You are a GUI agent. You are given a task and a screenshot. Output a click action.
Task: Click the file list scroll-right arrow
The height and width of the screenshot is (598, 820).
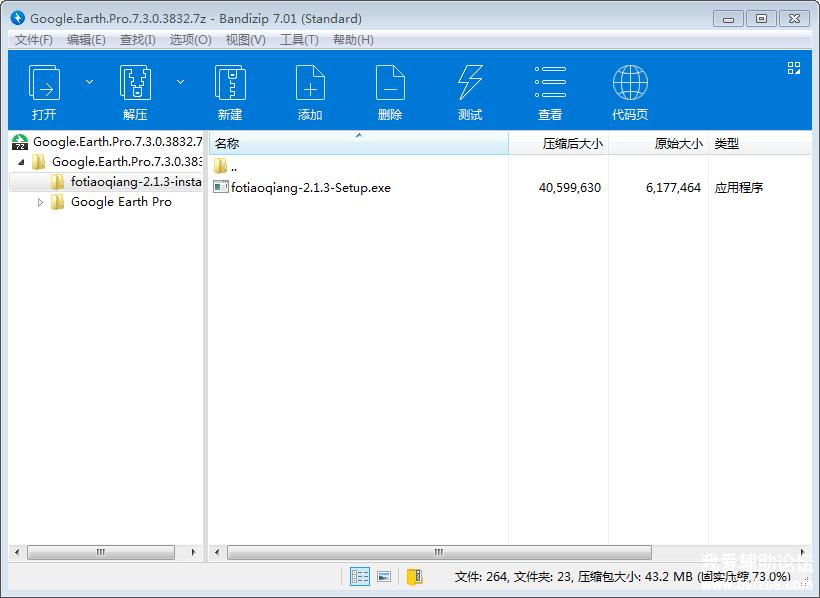click(x=803, y=552)
